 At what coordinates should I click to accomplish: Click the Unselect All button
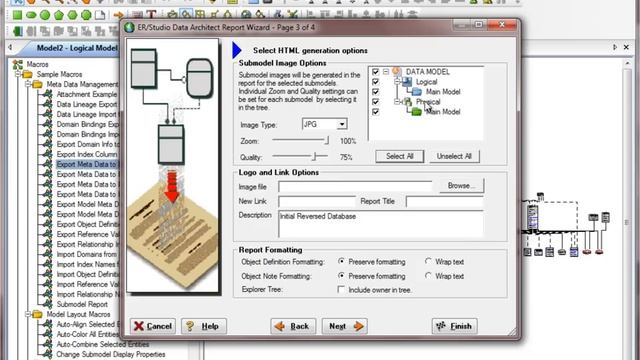pos(454,156)
